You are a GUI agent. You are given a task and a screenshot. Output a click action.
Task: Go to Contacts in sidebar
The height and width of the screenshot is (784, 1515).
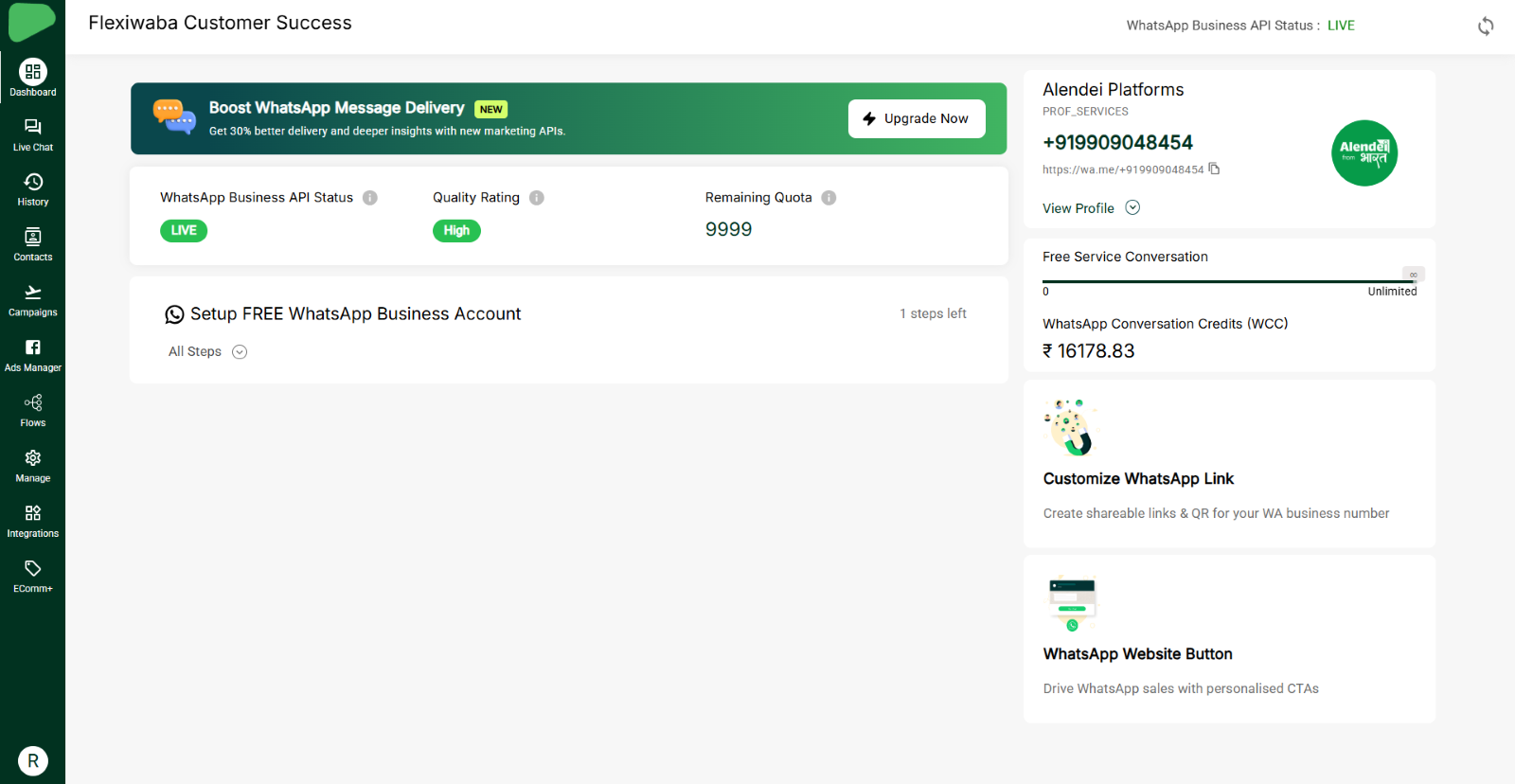tap(33, 244)
